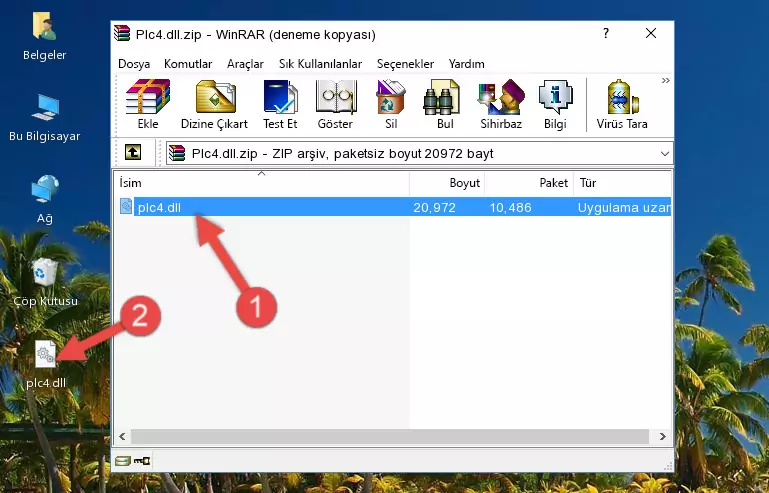Viewport: 769px width, 493px height.
Task: Click the 10,486 packed size value
Action: coord(510,208)
